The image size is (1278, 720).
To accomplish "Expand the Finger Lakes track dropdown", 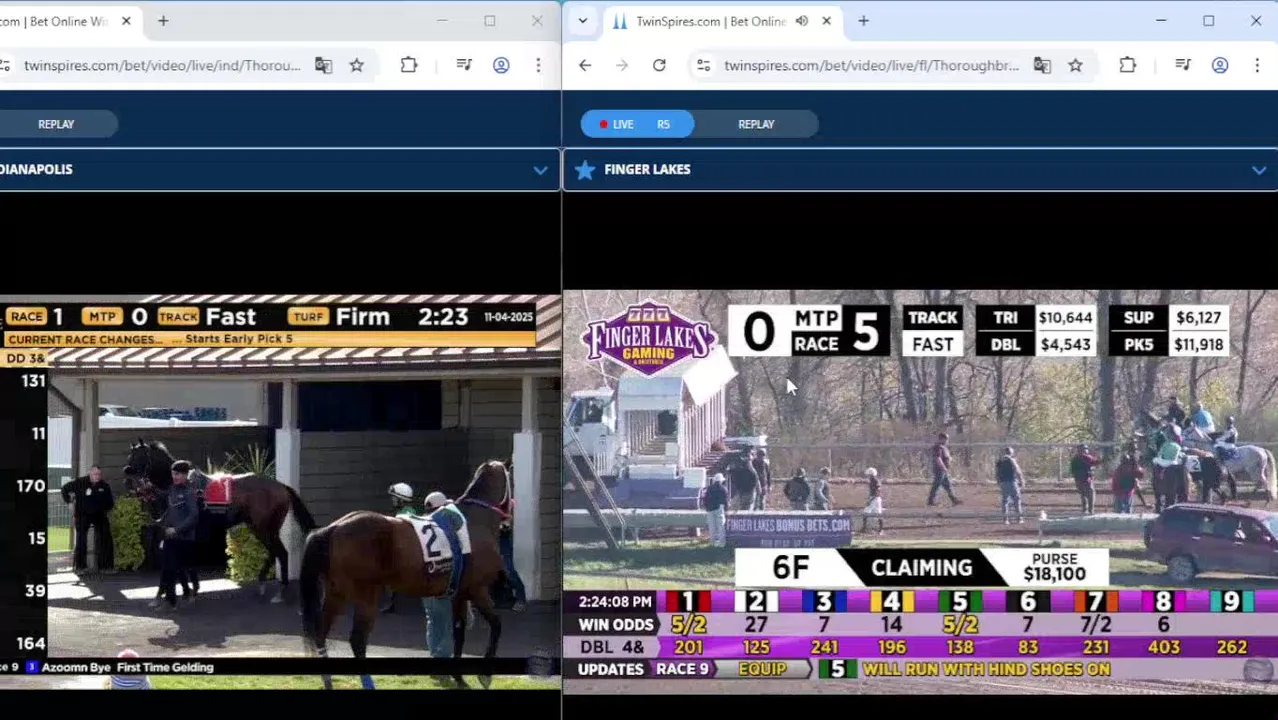I will coord(1259,170).
